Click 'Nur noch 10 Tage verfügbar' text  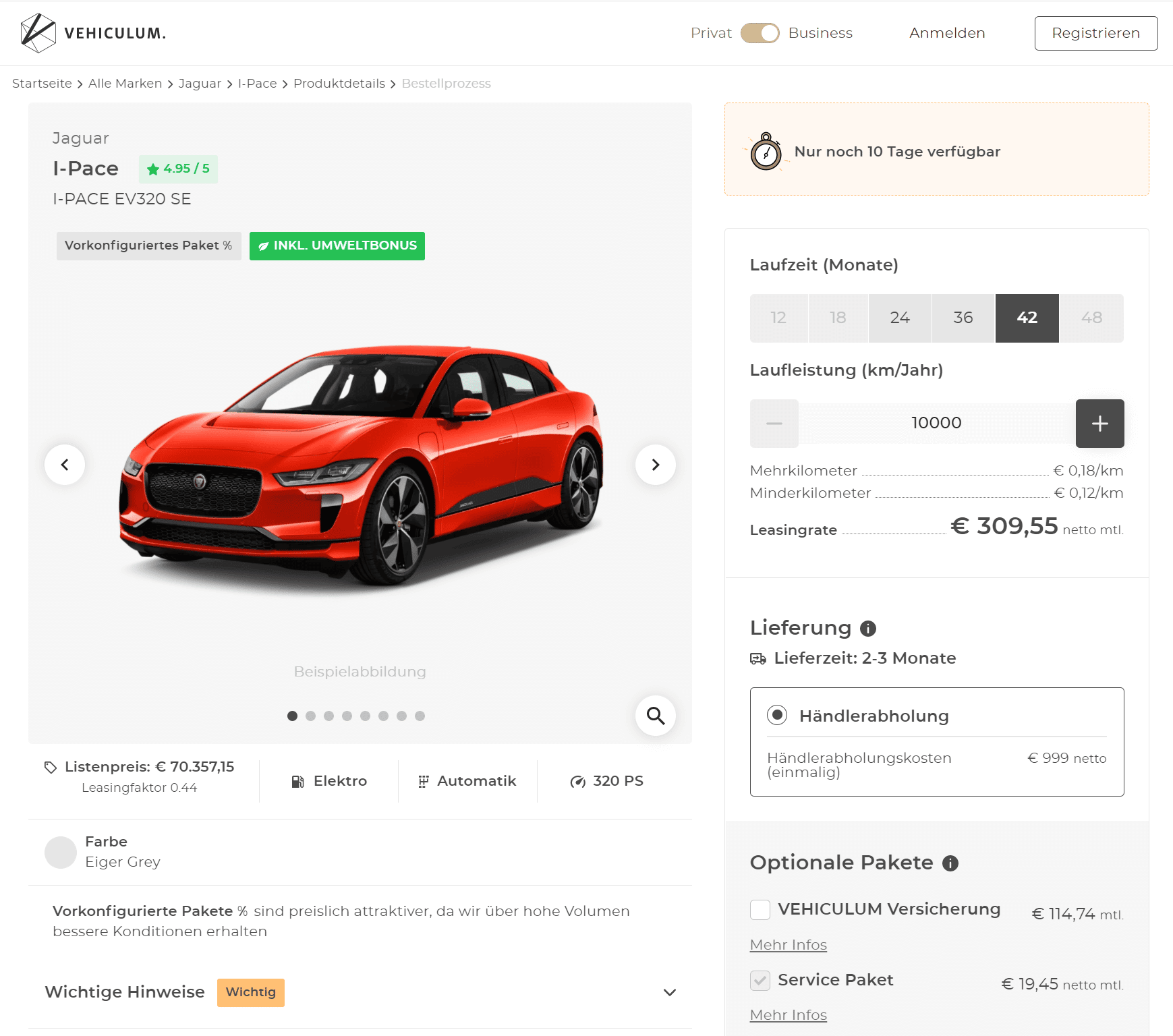897,152
